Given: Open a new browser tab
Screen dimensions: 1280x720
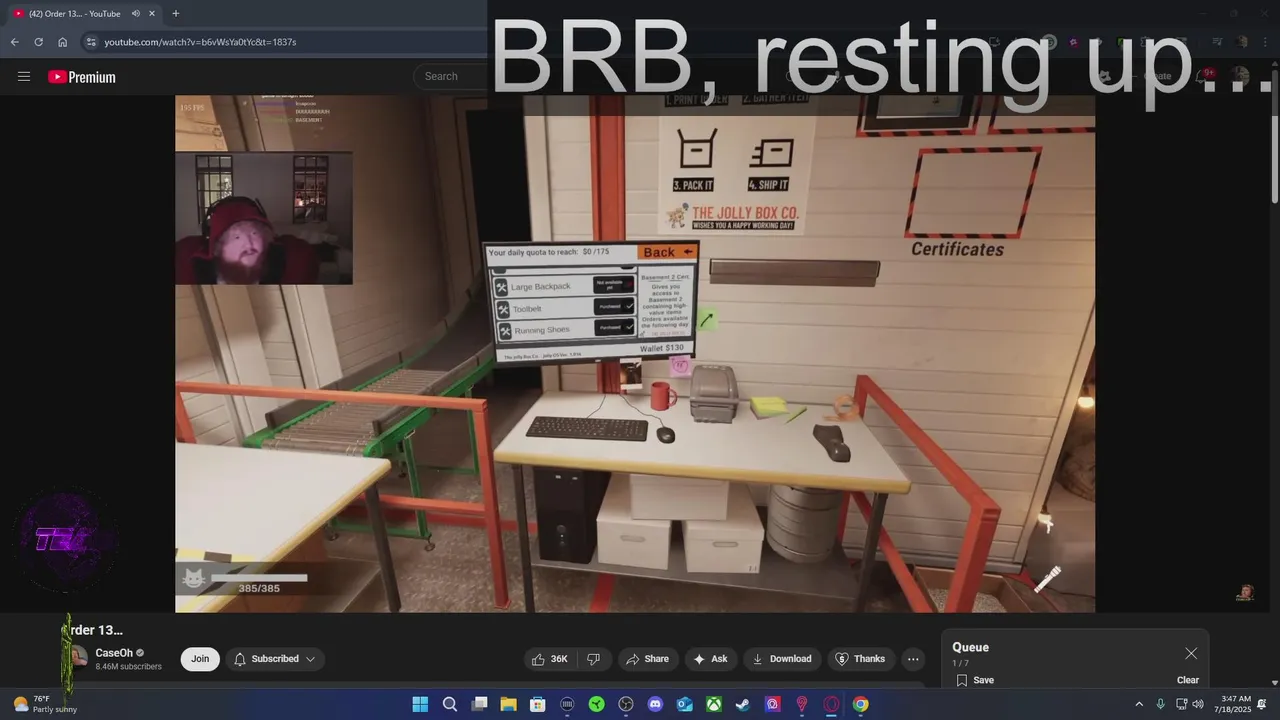Looking at the screenshot, I should [x=175, y=13].
